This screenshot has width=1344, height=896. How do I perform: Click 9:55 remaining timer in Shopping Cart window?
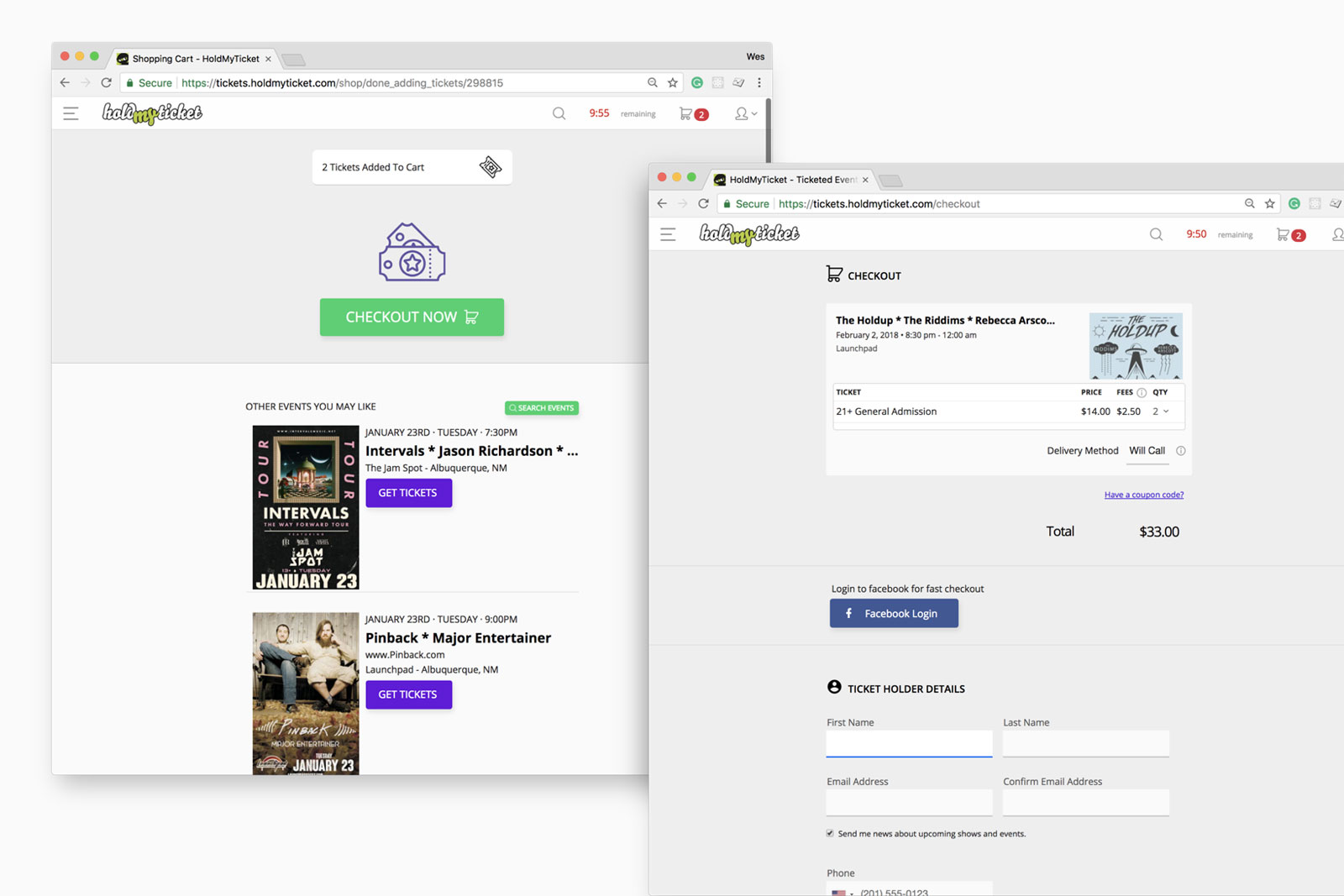coord(622,113)
